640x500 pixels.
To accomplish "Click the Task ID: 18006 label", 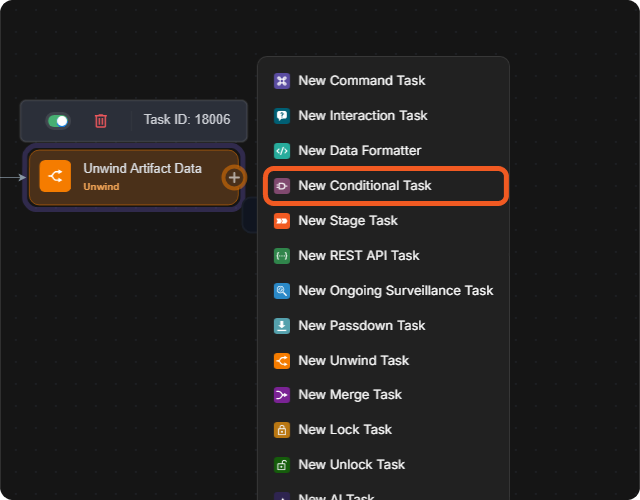I will tap(187, 119).
